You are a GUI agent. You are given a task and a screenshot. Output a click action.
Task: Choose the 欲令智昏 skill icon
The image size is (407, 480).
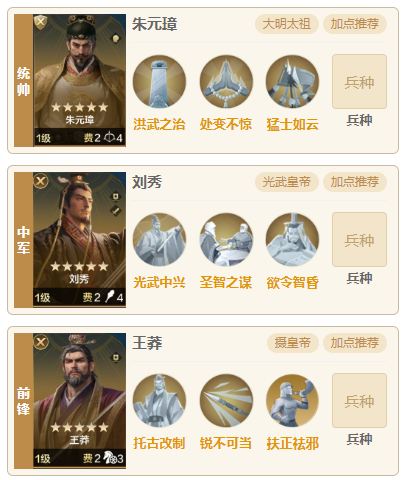tap(292, 239)
